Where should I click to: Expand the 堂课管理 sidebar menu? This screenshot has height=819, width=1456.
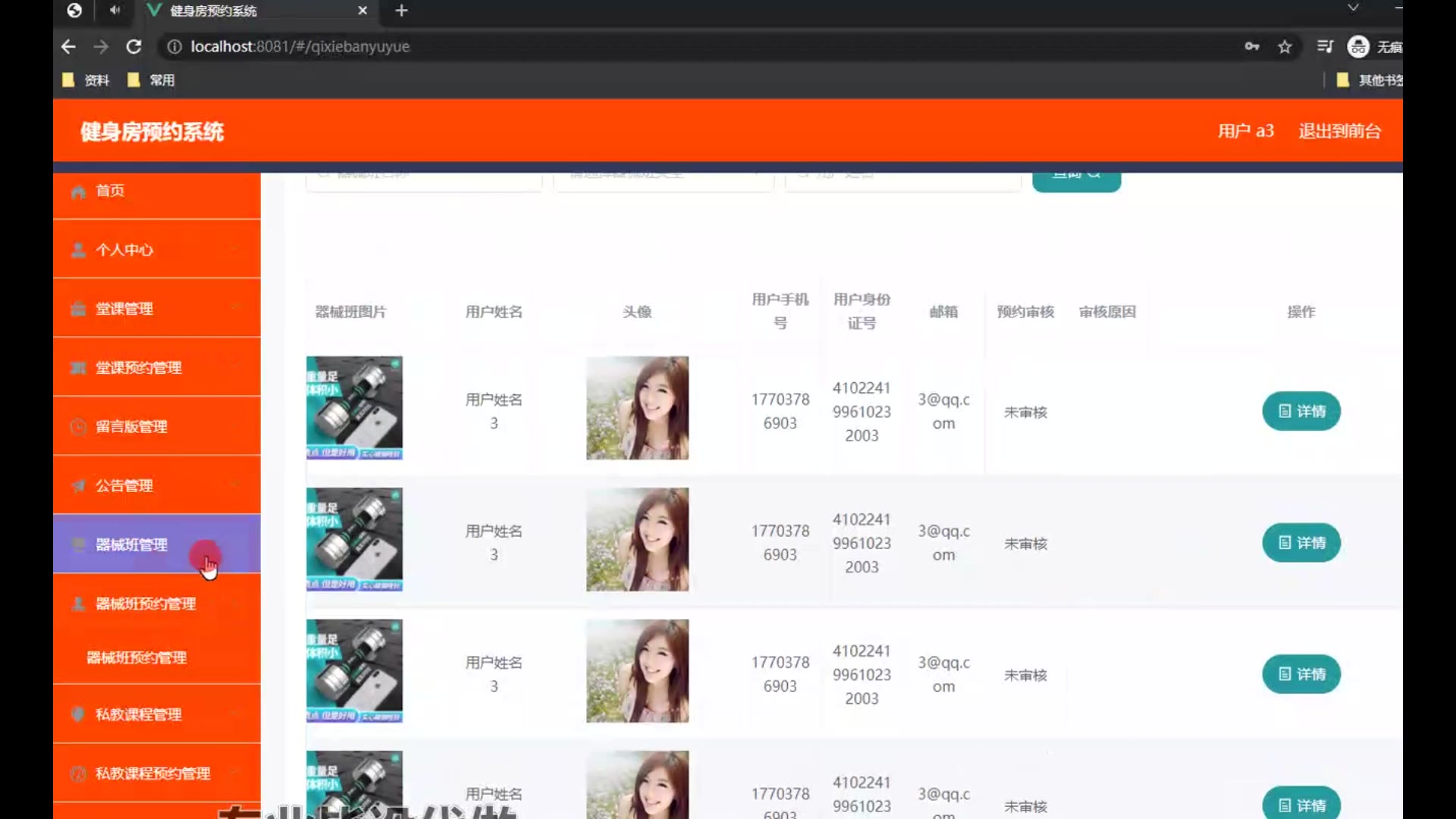point(157,309)
